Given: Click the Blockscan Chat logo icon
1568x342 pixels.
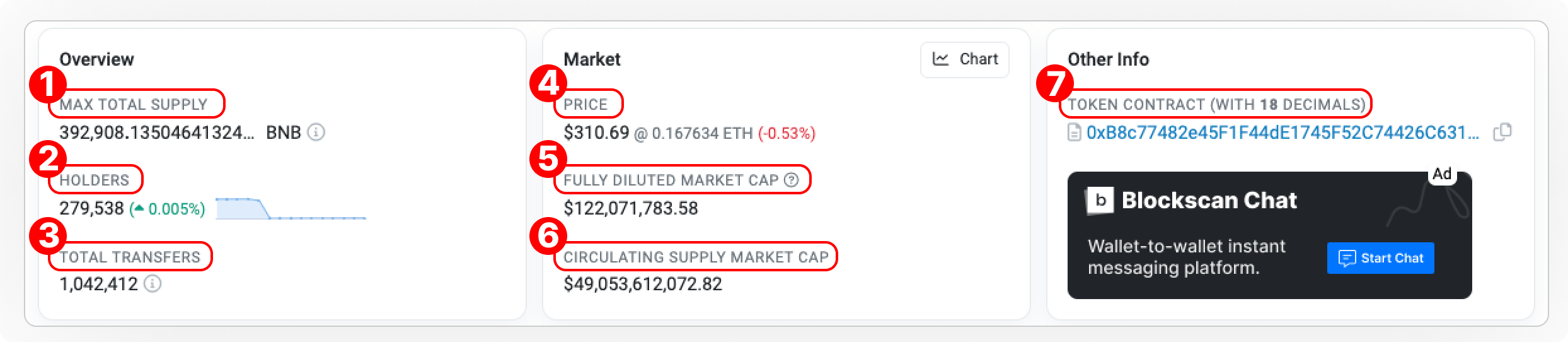Looking at the screenshot, I should (x=1100, y=201).
